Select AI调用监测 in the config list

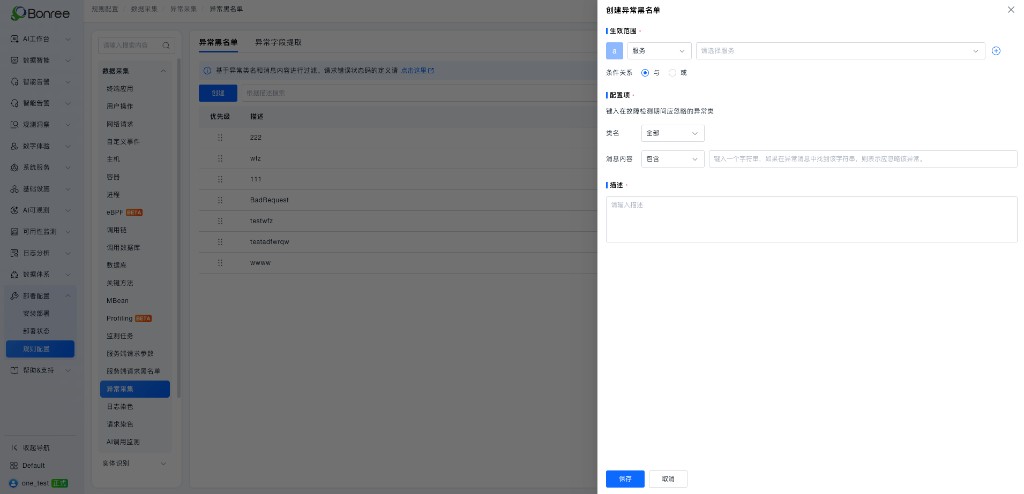(x=135, y=442)
